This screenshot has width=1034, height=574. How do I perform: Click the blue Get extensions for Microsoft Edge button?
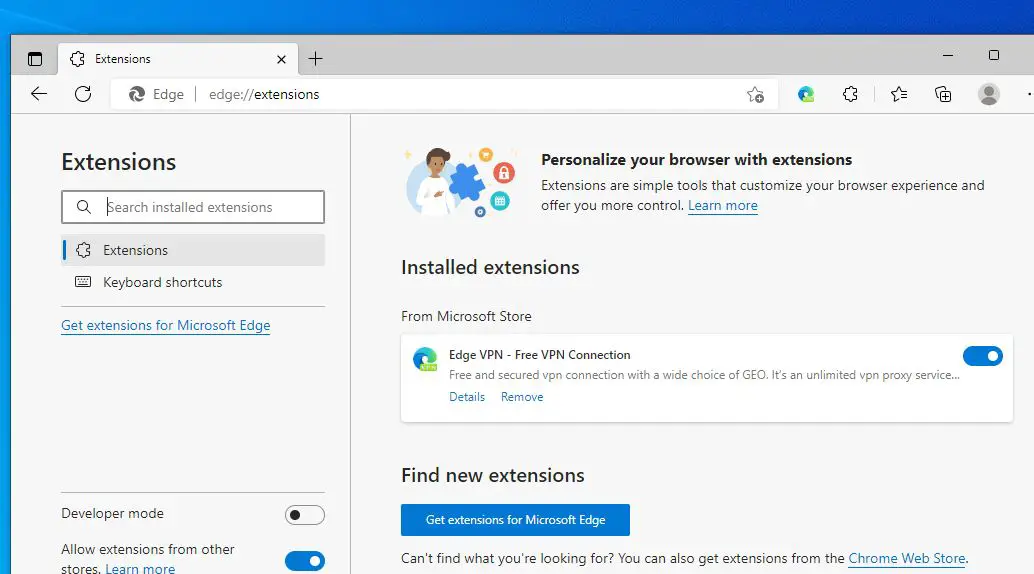click(x=515, y=520)
